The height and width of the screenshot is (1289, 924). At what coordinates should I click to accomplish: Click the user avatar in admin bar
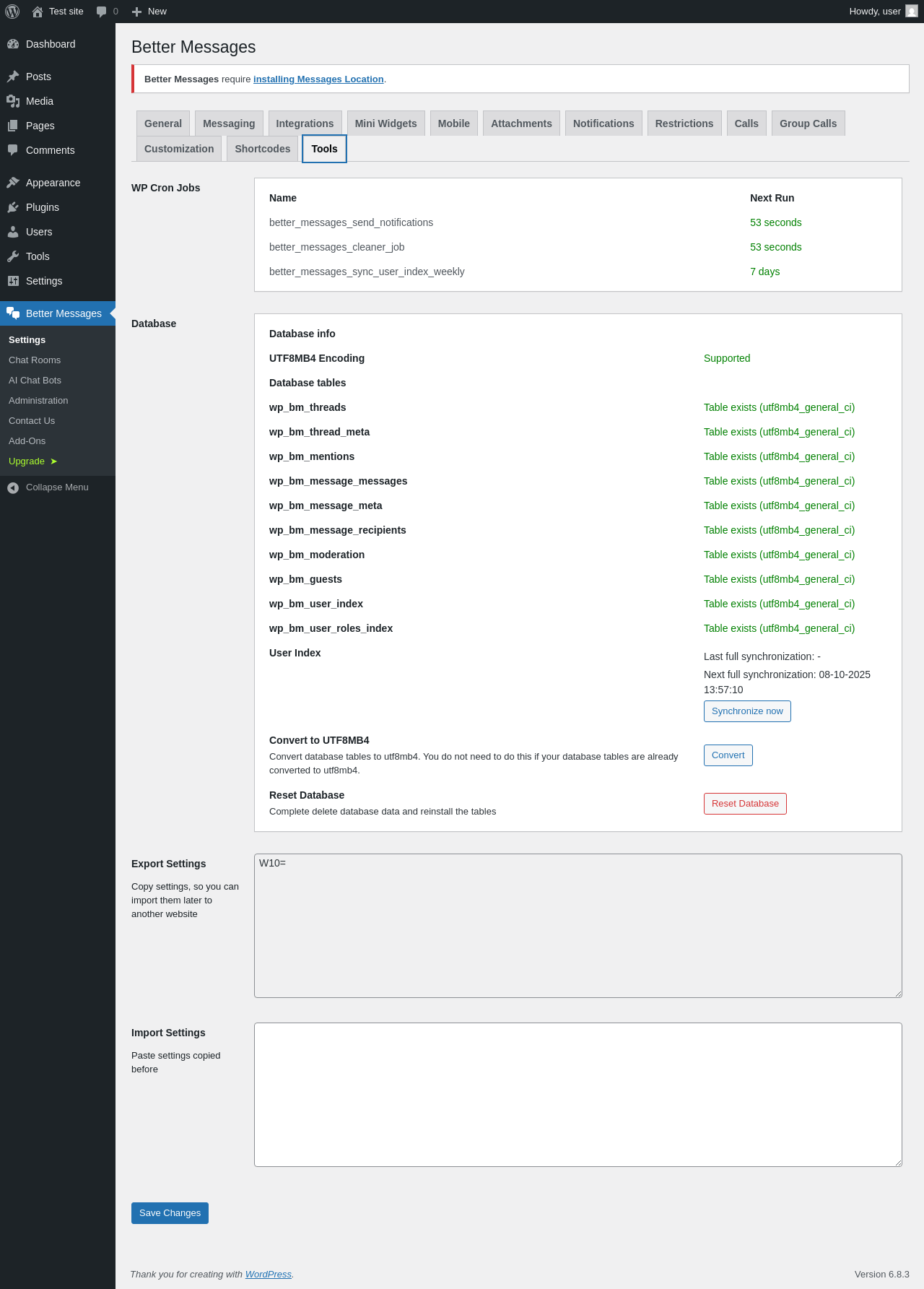[x=912, y=12]
